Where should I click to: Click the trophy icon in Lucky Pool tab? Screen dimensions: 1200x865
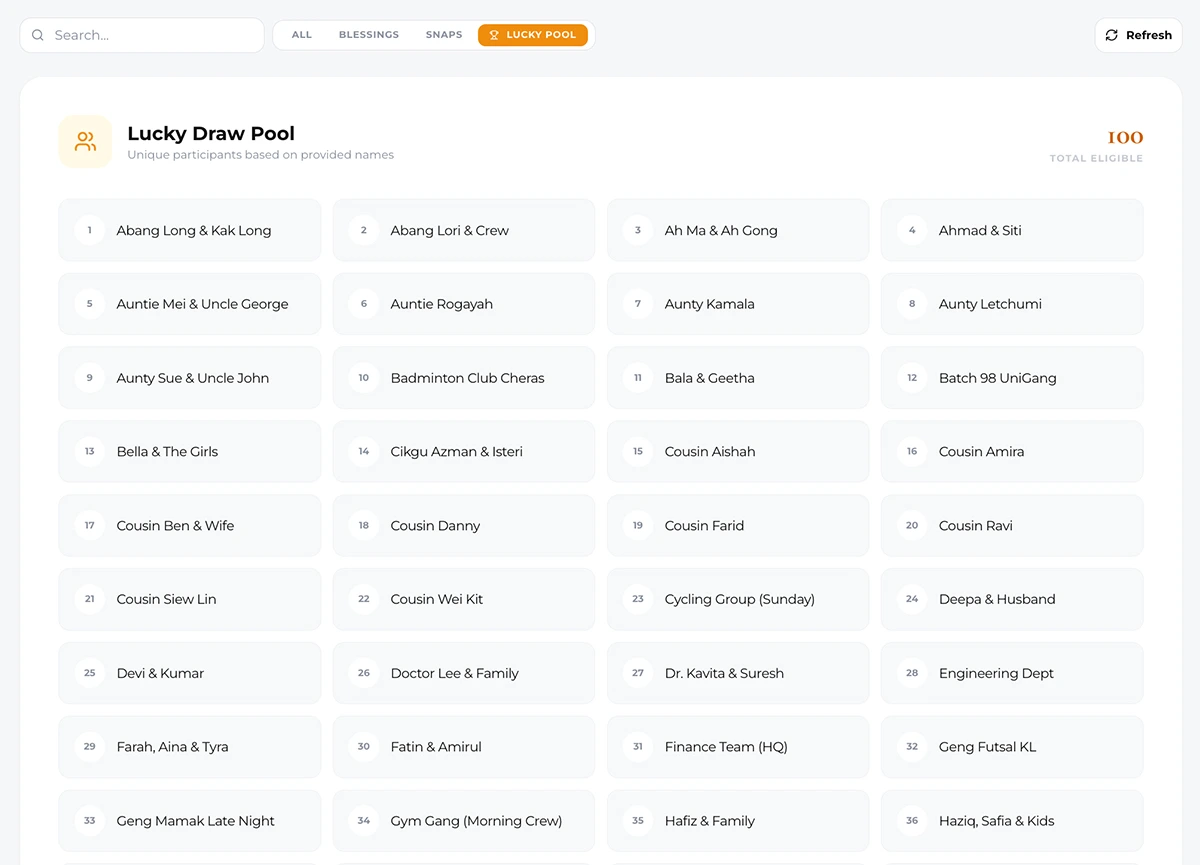494,35
